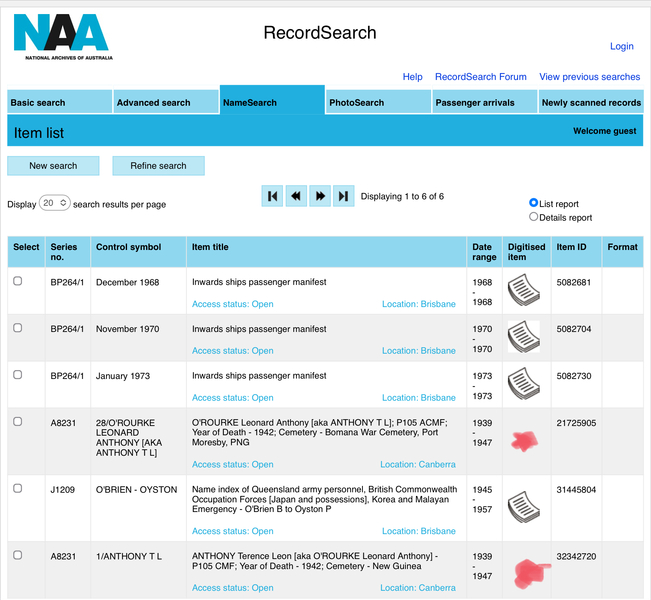
Task: Switch to the Basic search tab
Action: 59,102
